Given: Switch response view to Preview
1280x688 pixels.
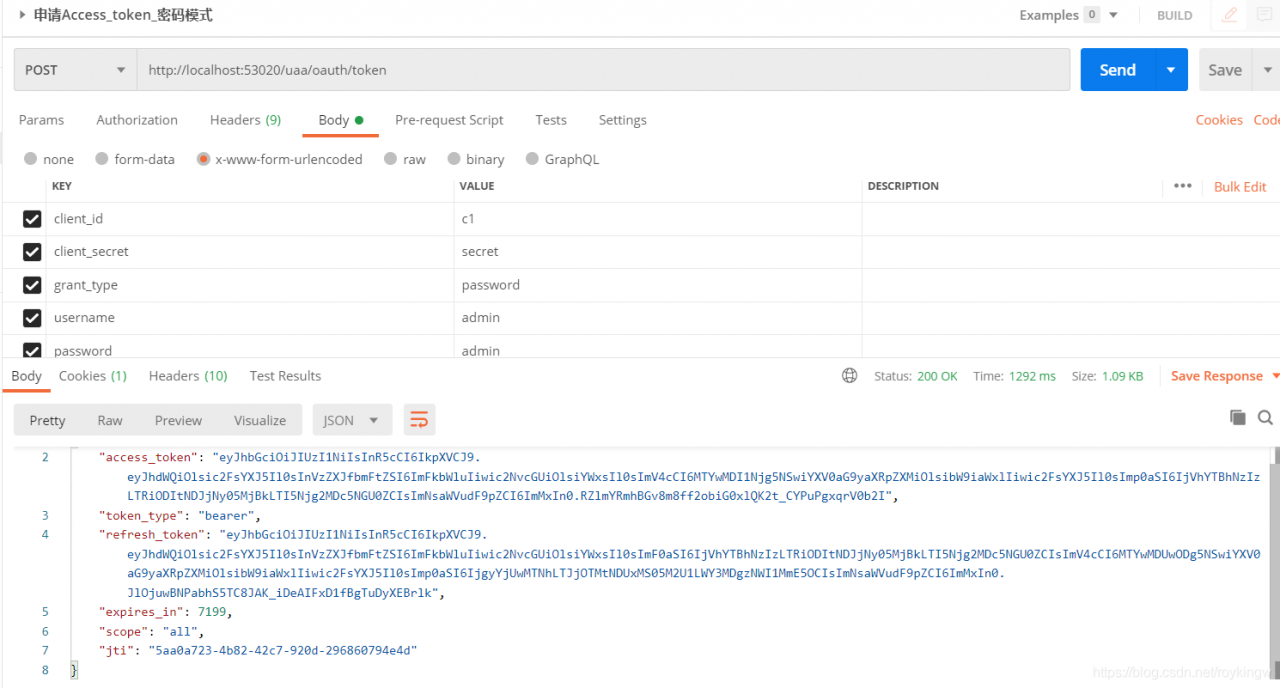Looking at the screenshot, I should pyautogui.click(x=178, y=420).
